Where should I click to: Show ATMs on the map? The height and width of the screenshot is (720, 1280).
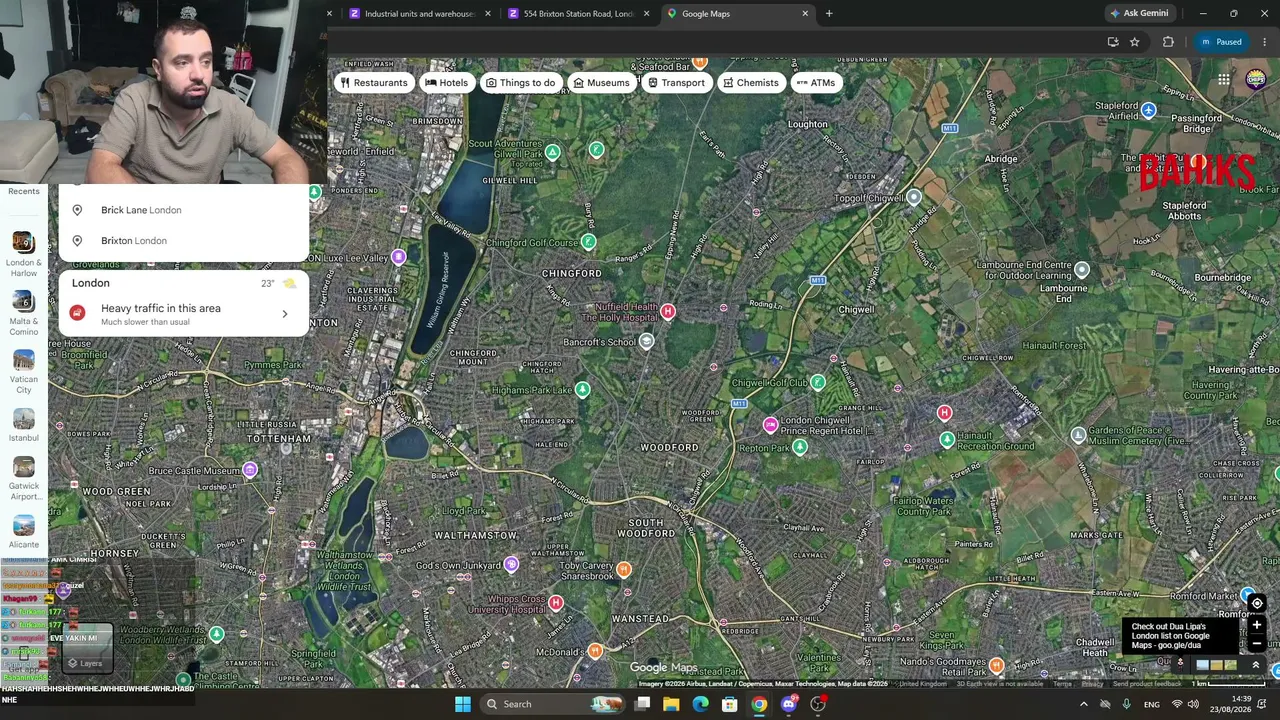point(815,83)
